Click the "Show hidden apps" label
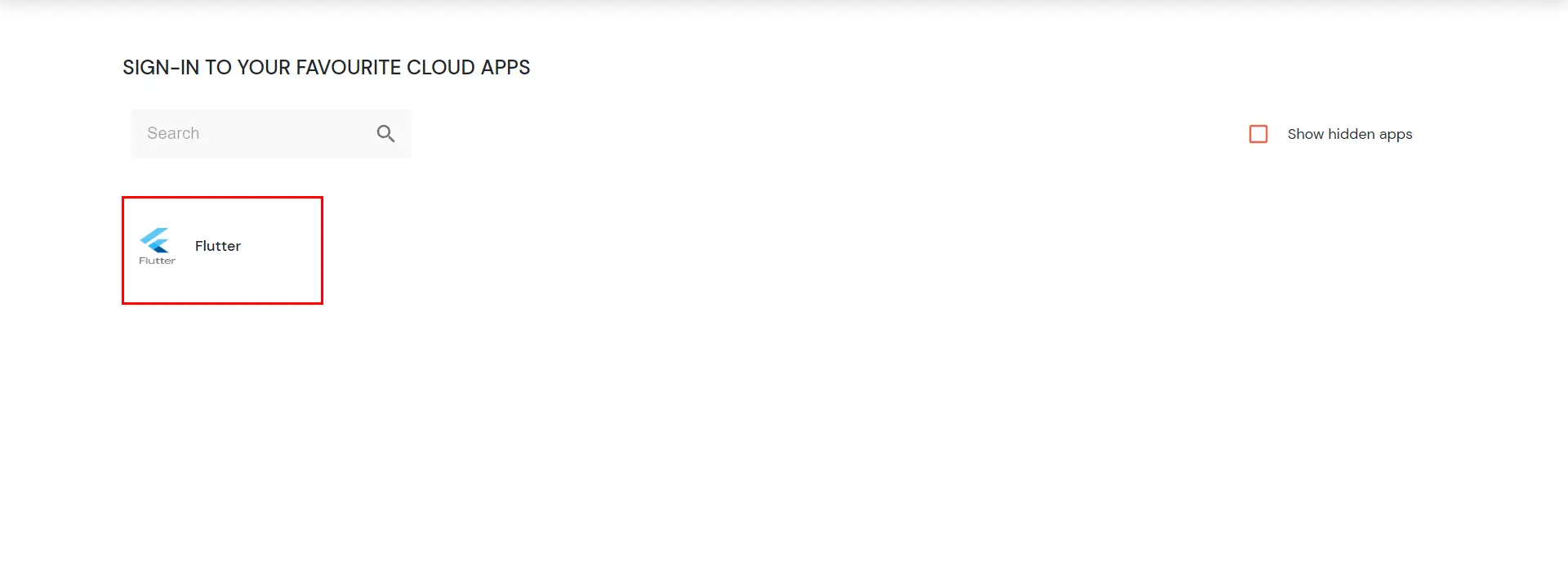The height and width of the screenshot is (567, 1568). [1349, 134]
